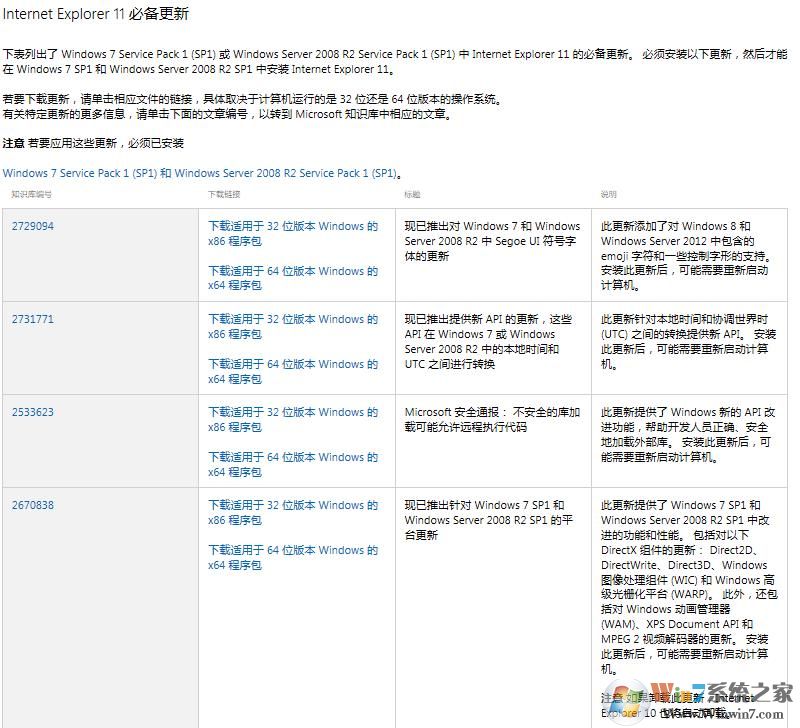Open knowledge base article 2729094

[33, 226]
